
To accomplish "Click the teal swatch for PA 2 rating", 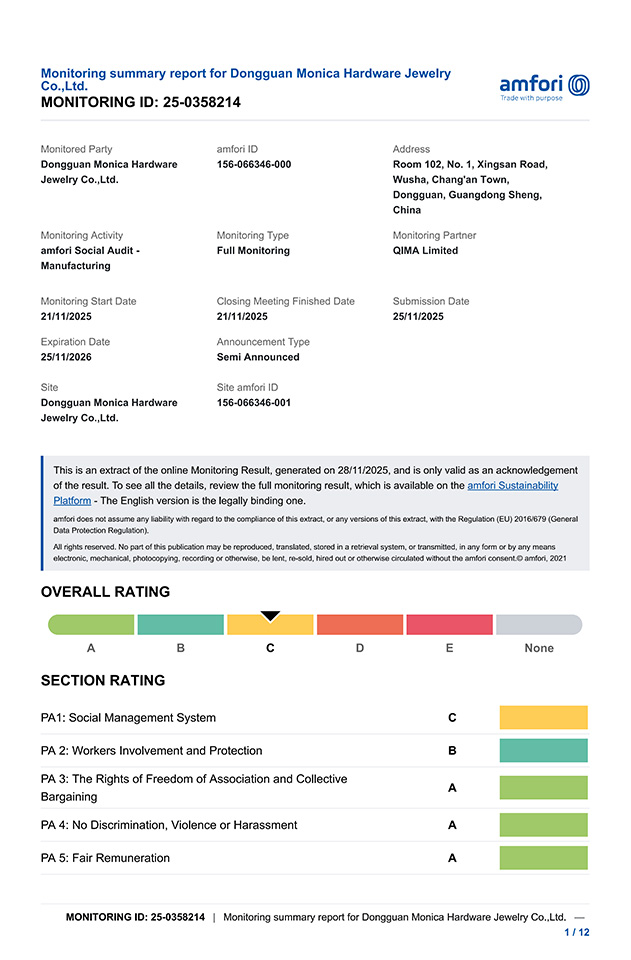I will (543, 750).
